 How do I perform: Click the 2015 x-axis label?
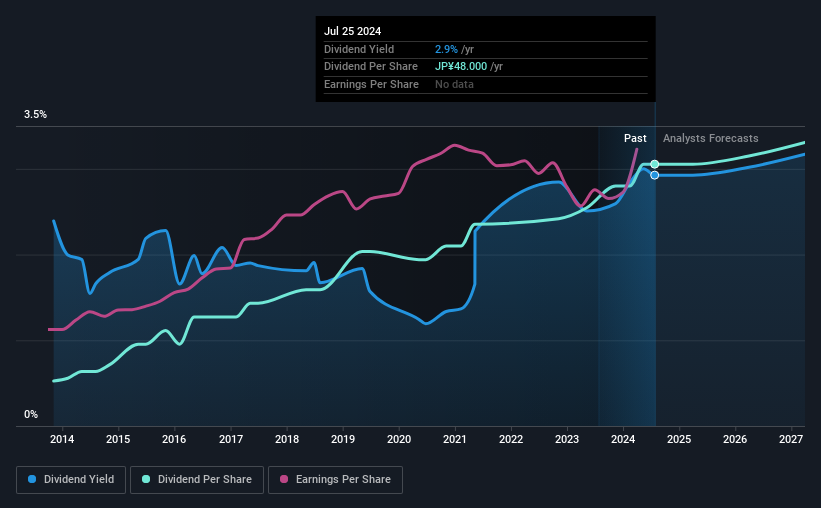pos(118,439)
